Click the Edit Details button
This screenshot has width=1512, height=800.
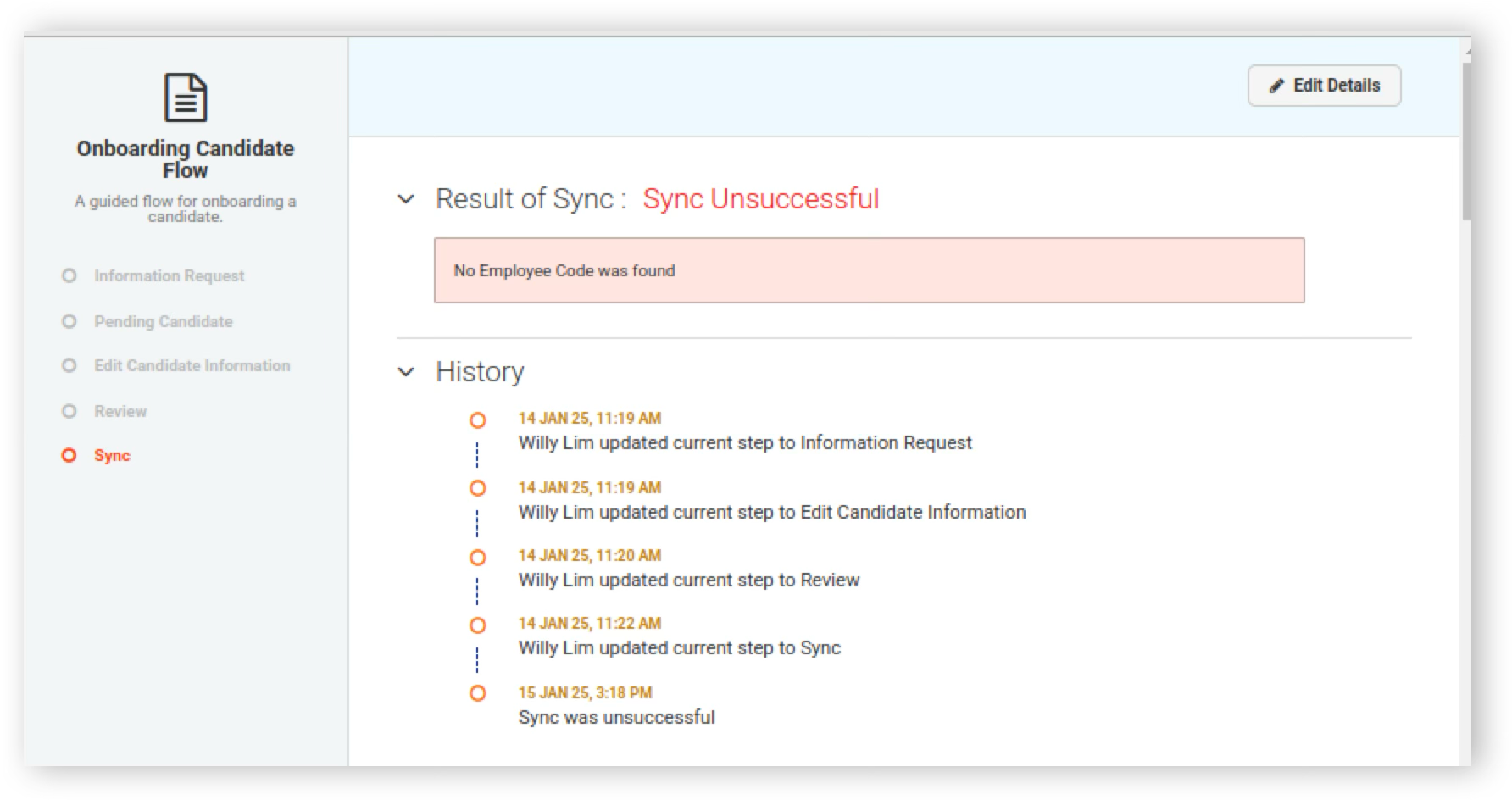click(1324, 86)
